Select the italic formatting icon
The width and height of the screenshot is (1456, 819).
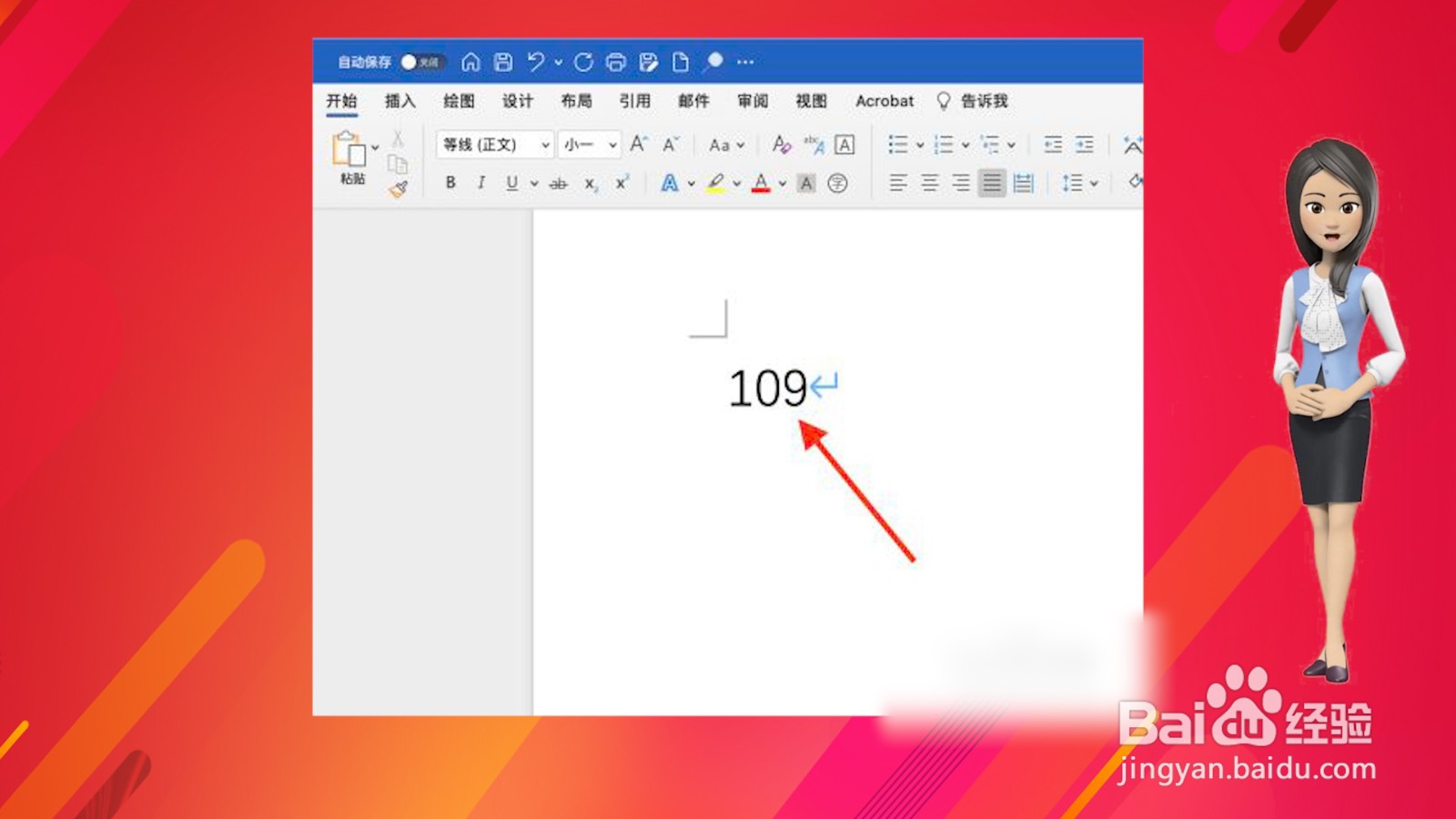click(480, 183)
